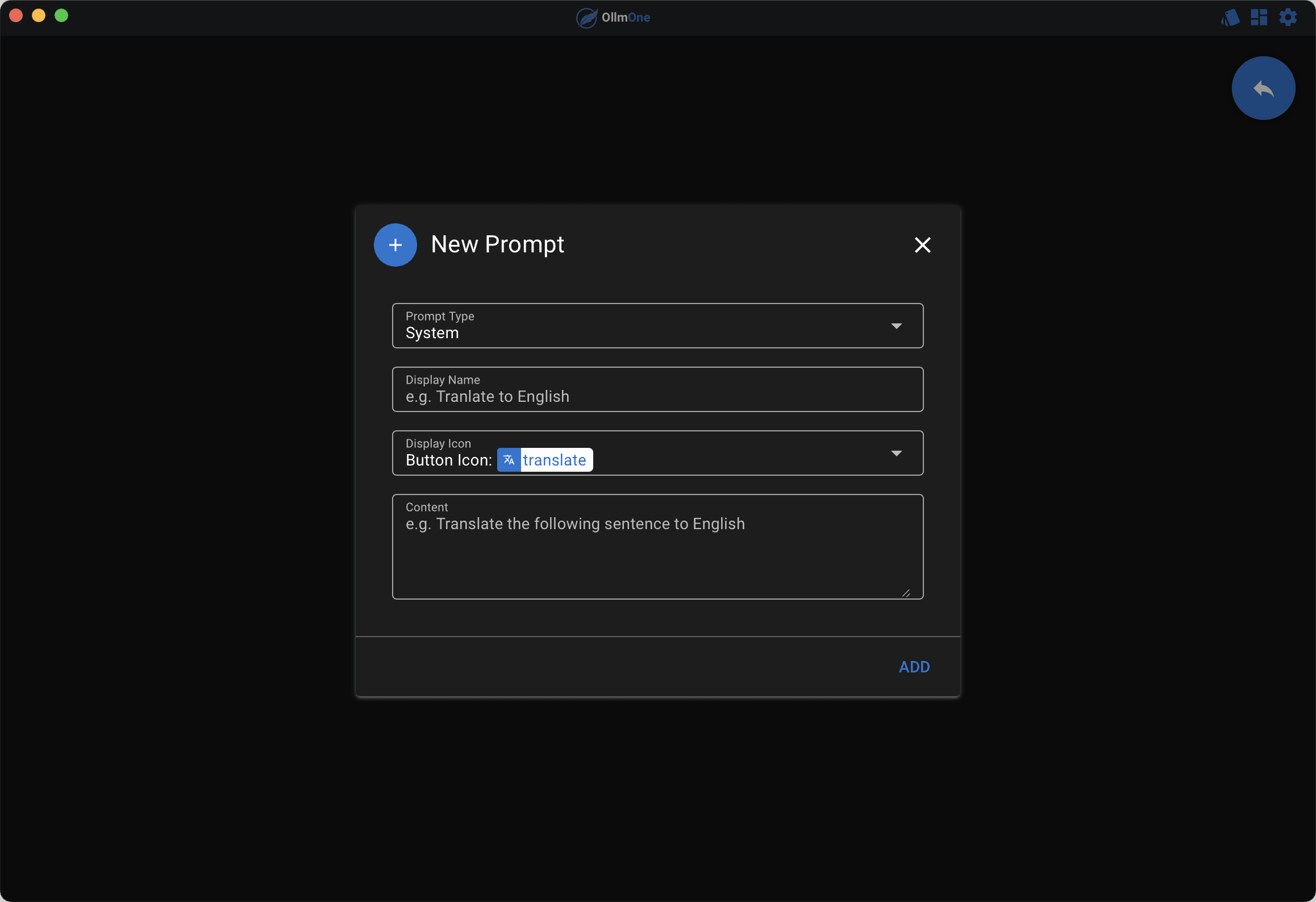The image size is (1316, 902).
Task: Click the Content textarea resize handle
Action: click(x=906, y=593)
